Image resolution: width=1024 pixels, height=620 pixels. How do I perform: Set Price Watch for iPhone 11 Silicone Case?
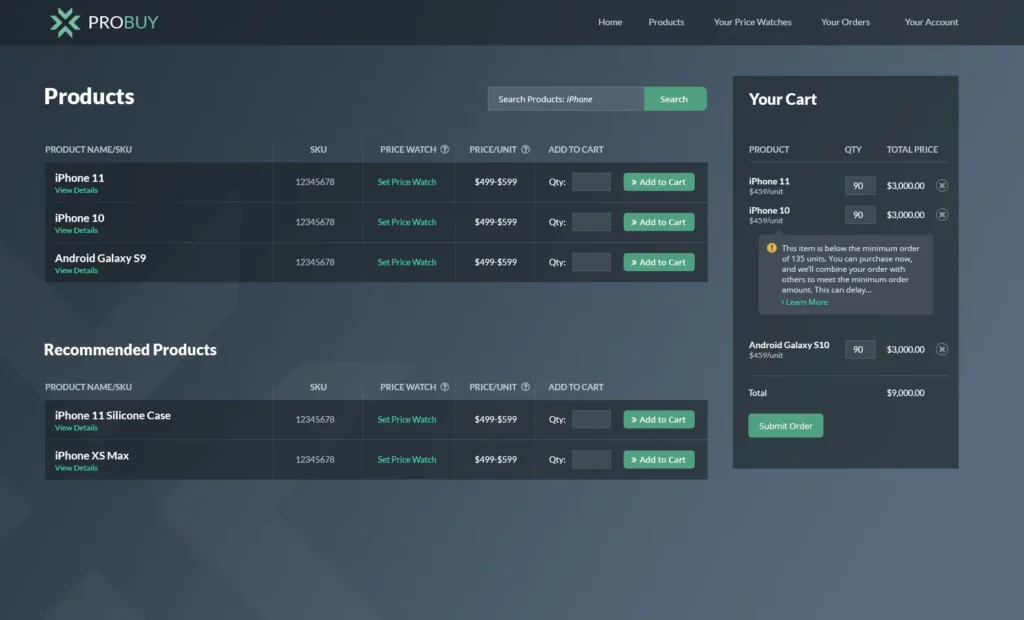click(407, 419)
